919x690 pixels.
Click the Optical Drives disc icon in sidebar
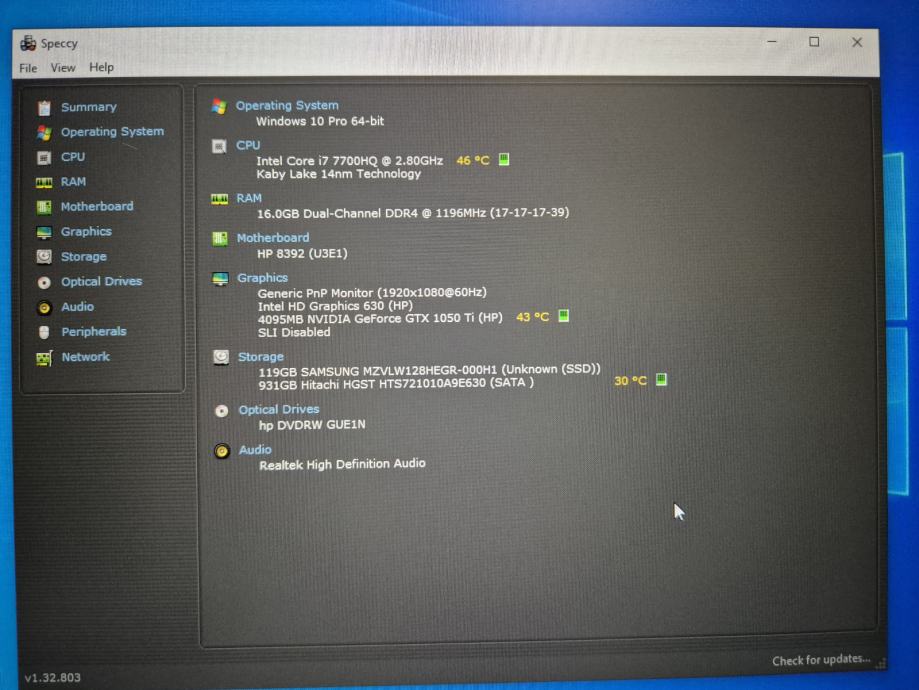45,283
